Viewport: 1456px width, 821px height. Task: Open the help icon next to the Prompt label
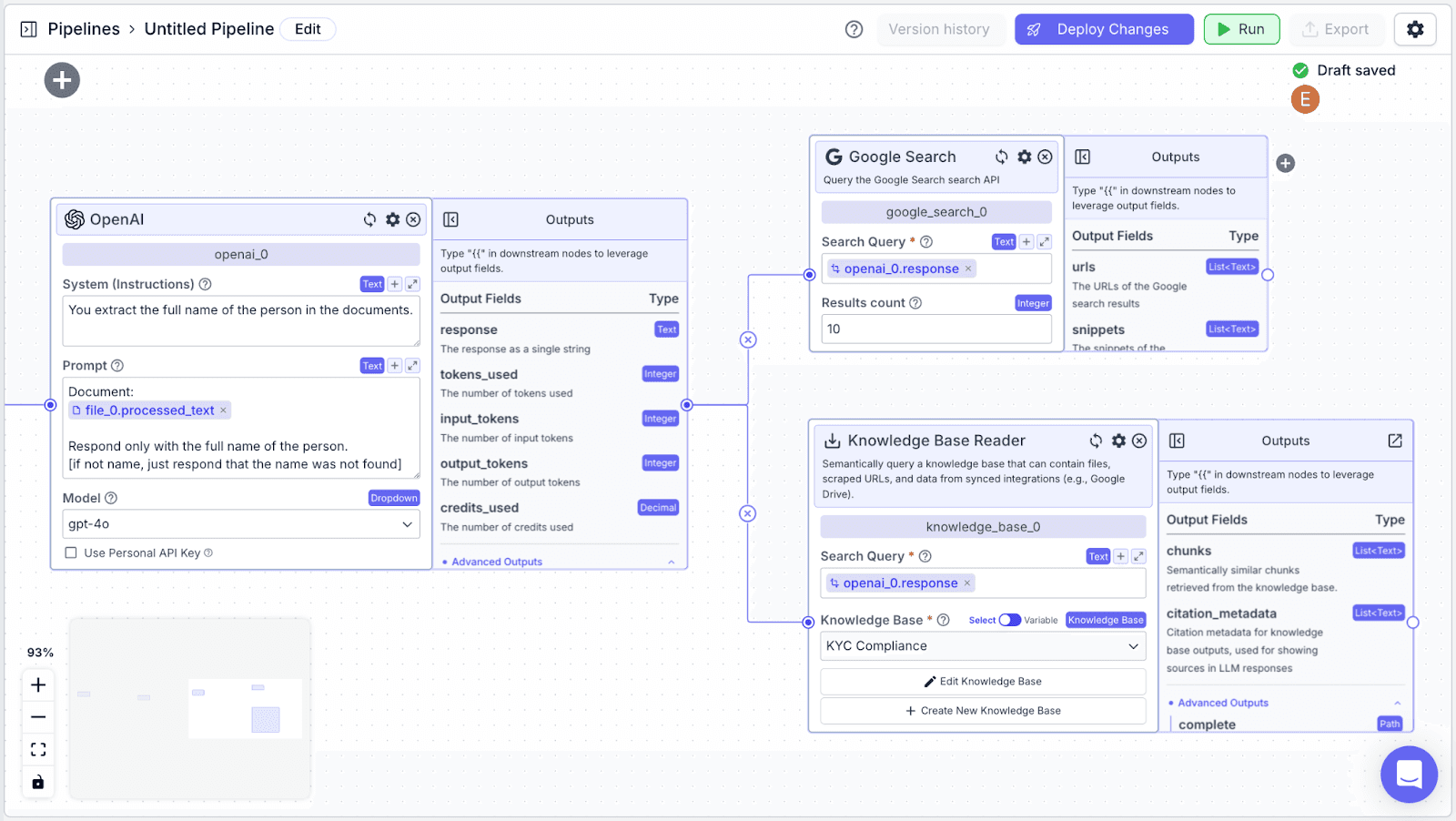117,366
